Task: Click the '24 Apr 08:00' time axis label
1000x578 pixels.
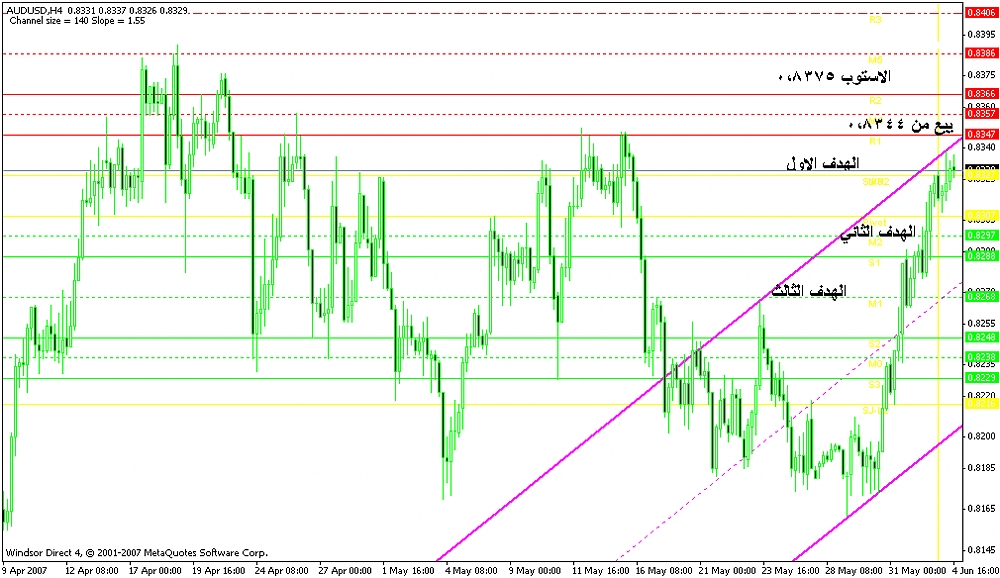Action: pyautogui.click(x=282, y=570)
